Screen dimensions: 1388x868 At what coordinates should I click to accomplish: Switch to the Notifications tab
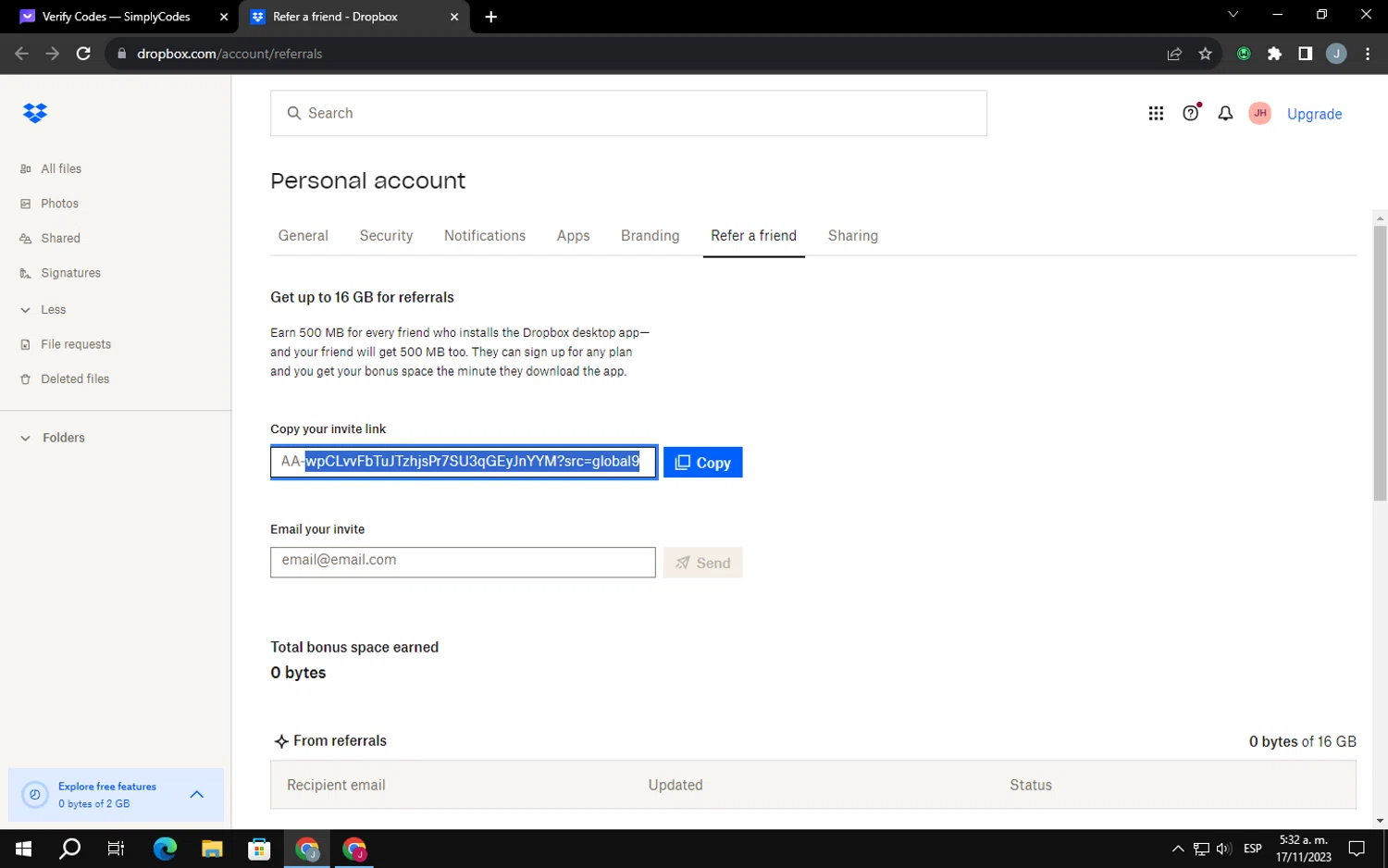pos(485,236)
